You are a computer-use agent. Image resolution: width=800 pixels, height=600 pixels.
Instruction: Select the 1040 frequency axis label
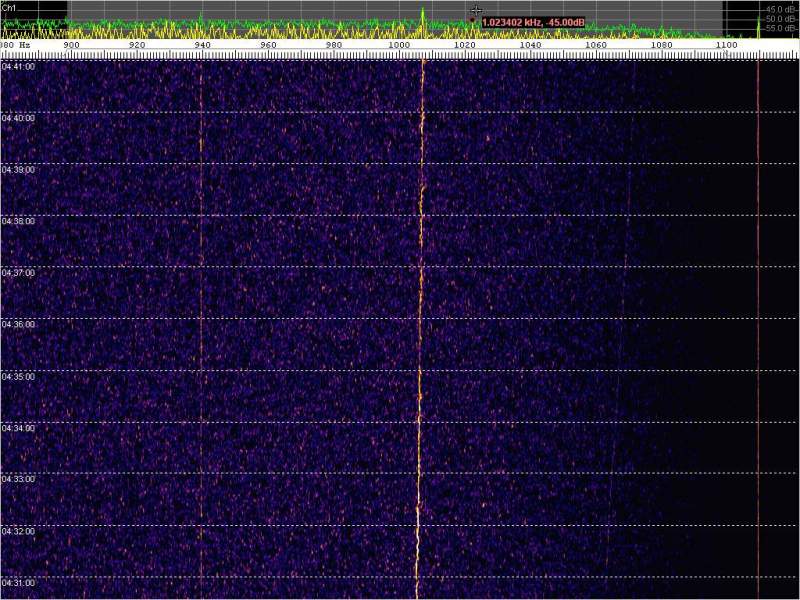pos(530,45)
